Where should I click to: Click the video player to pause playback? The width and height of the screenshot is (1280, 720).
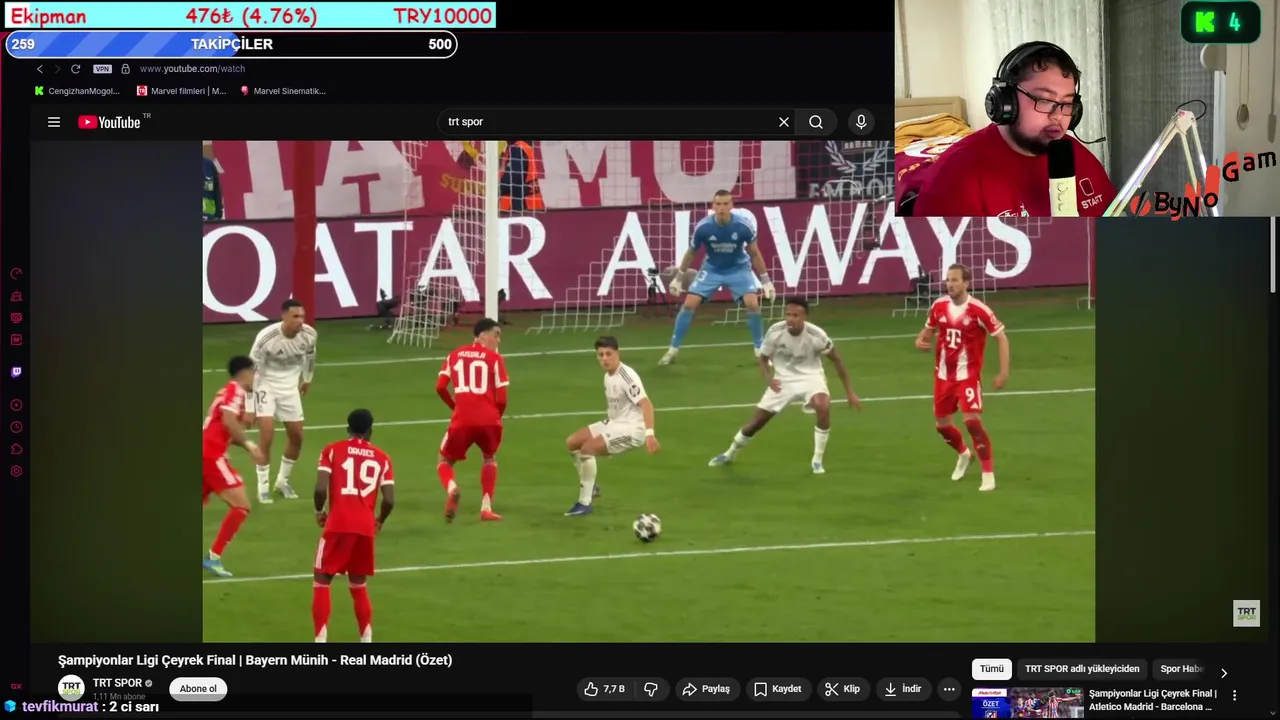coord(648,391)
